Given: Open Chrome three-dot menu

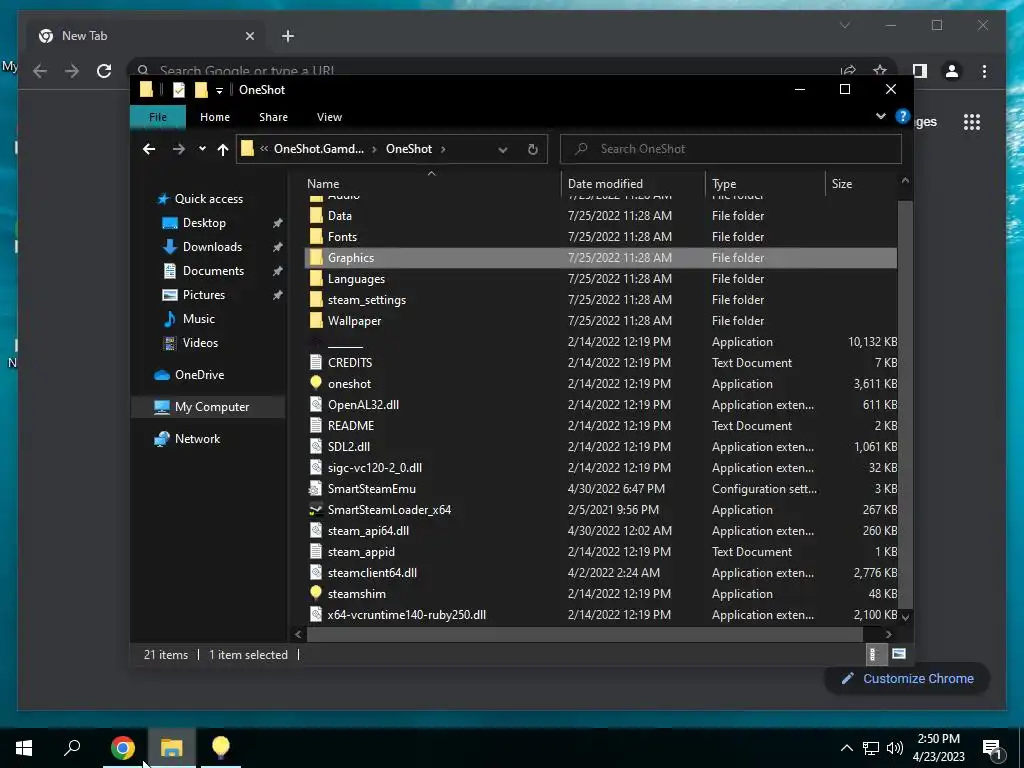Looking at the screenshot, I should (x=984, y=71).
